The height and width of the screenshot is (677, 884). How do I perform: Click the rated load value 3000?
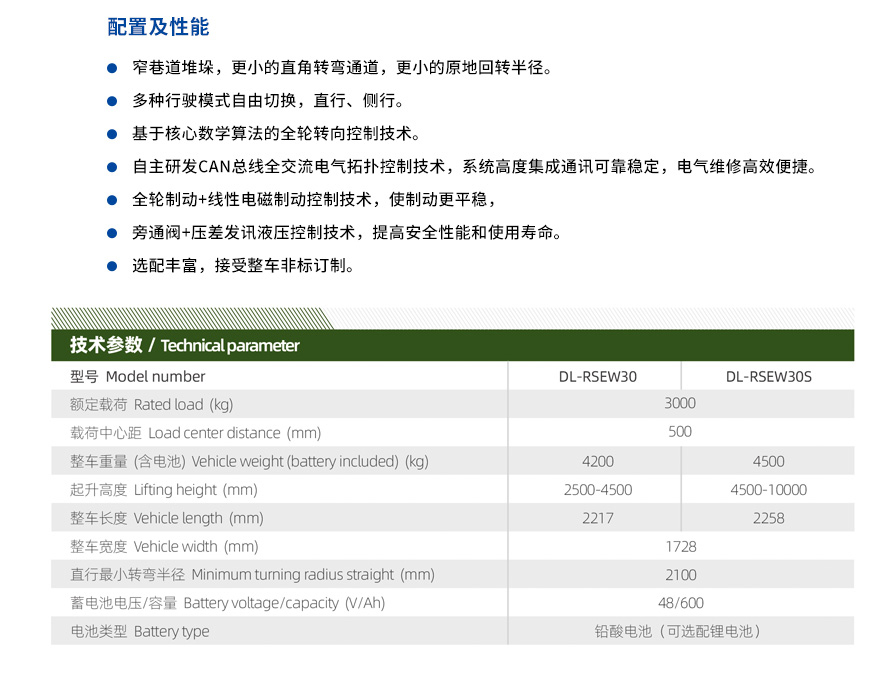pos(680,404)
